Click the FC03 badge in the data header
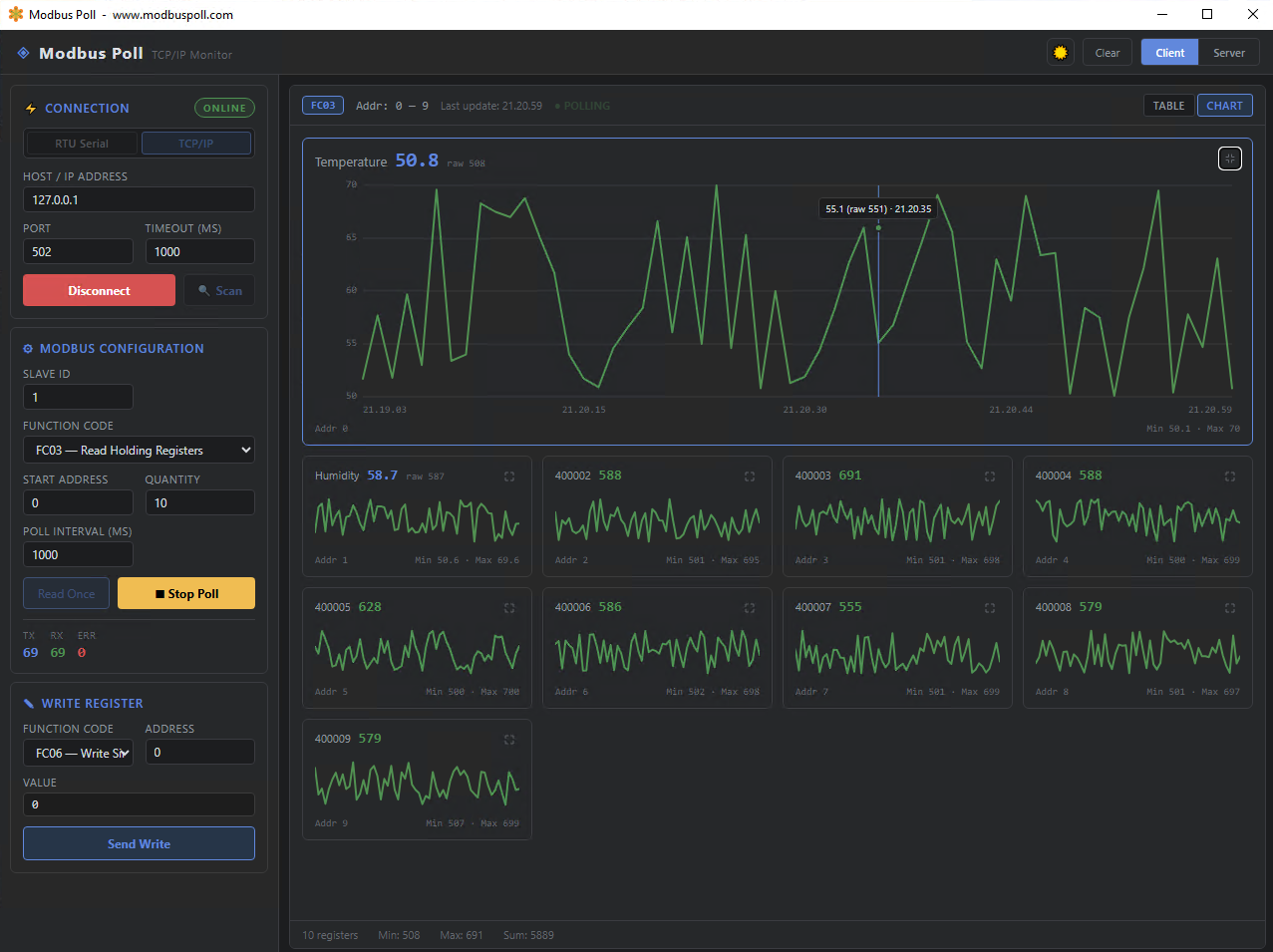The height and width of the screenshot is (952, 1273). pos(323,106)
